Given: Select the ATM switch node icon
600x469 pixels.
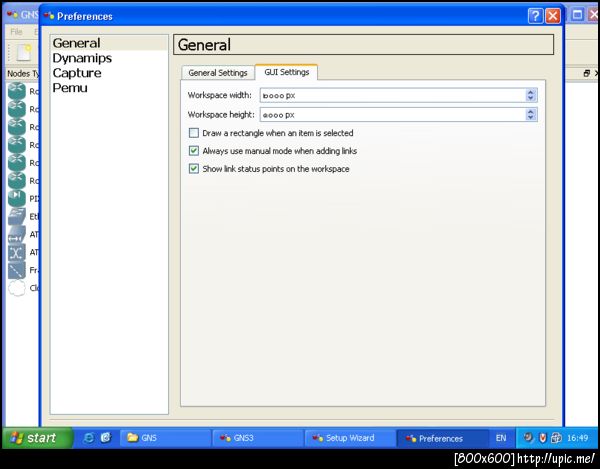Looking at the screenshot, I should click(17, 252).
